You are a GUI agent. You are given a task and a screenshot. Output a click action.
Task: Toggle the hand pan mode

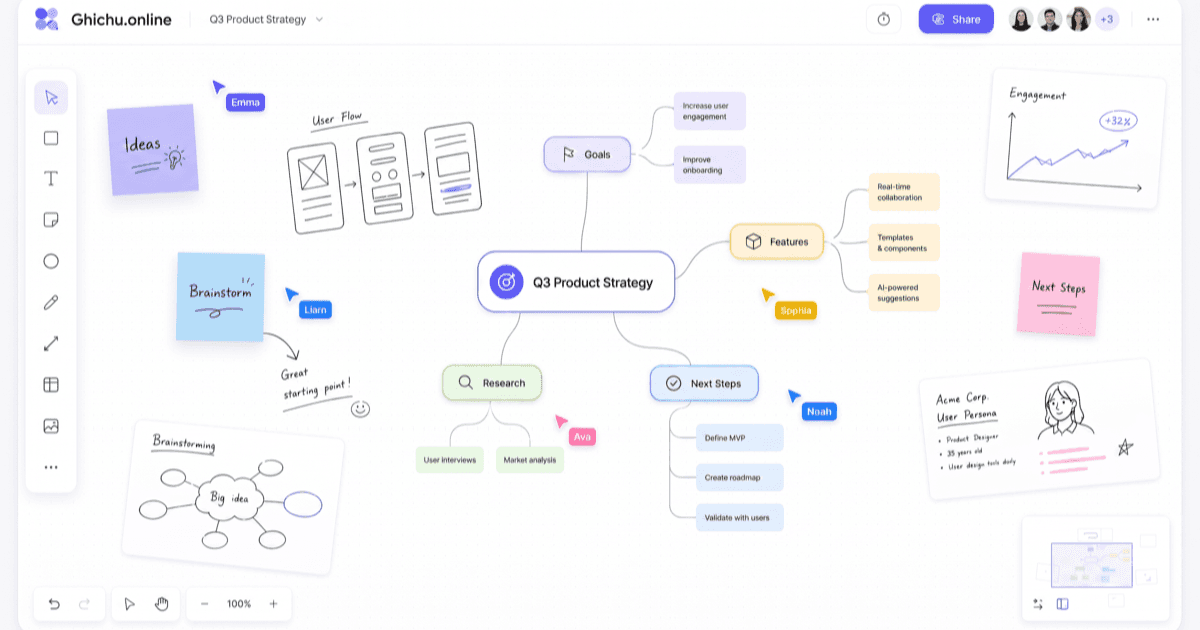[x=161, y=604]
